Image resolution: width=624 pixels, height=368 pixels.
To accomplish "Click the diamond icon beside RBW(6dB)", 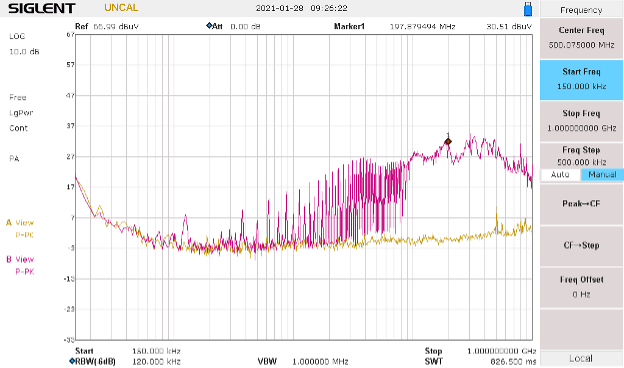I will point(72,361).
